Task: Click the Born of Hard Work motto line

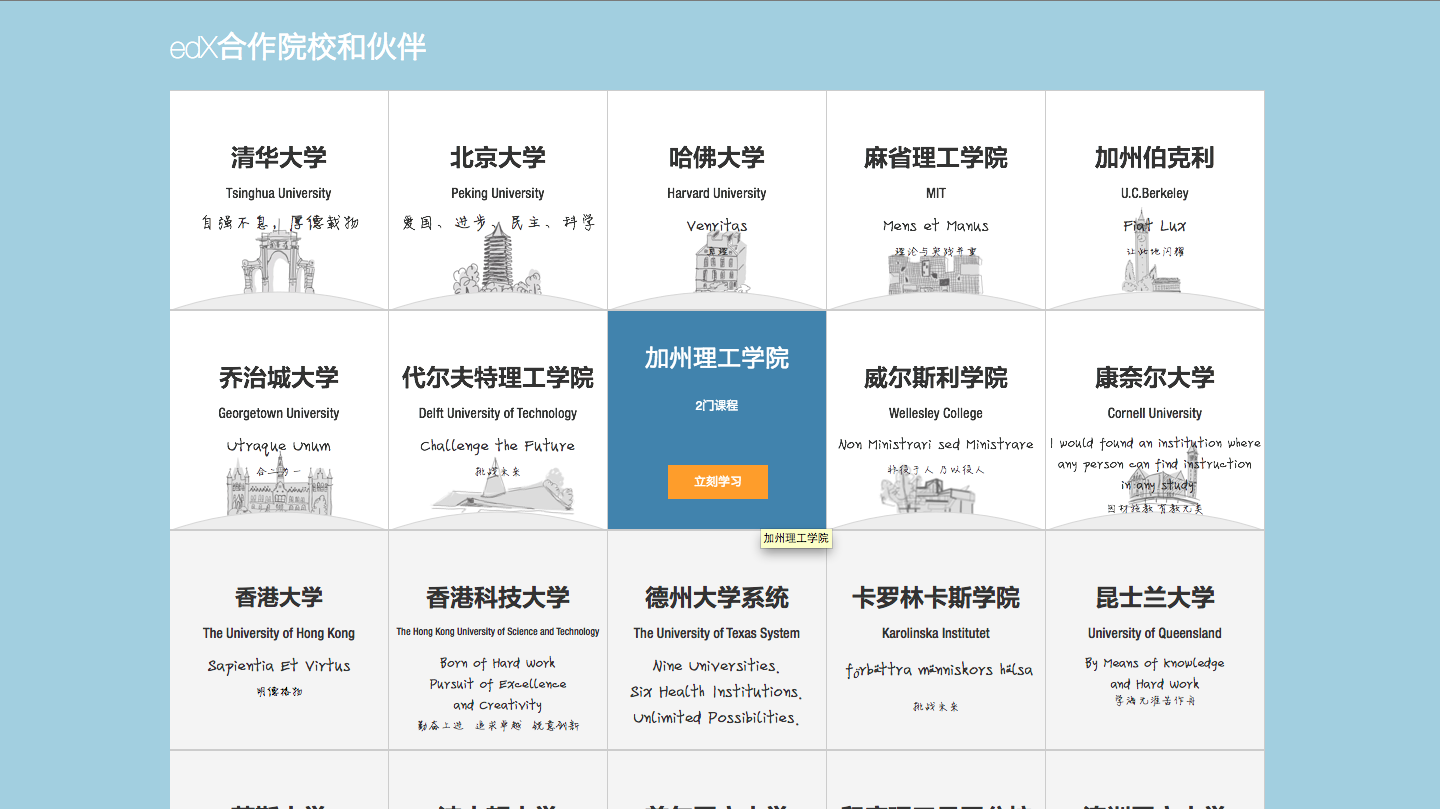Action: (x=498, y=663)
